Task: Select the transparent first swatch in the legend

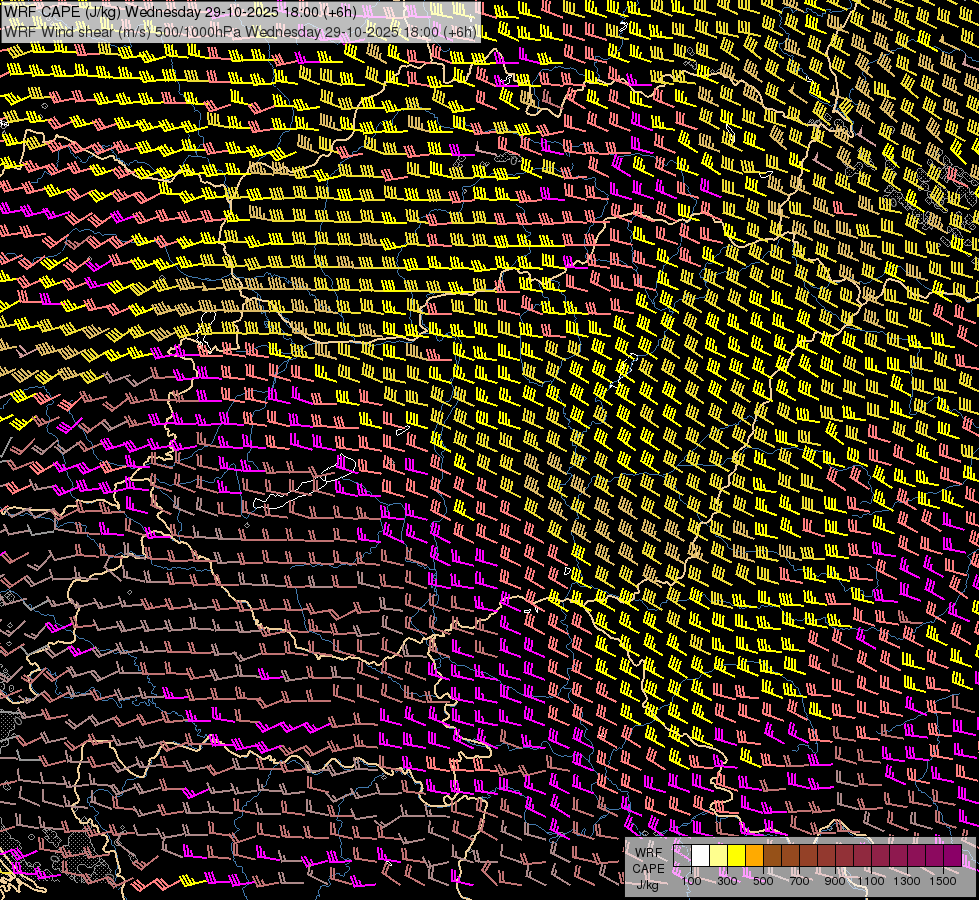Action: point(683,856)
